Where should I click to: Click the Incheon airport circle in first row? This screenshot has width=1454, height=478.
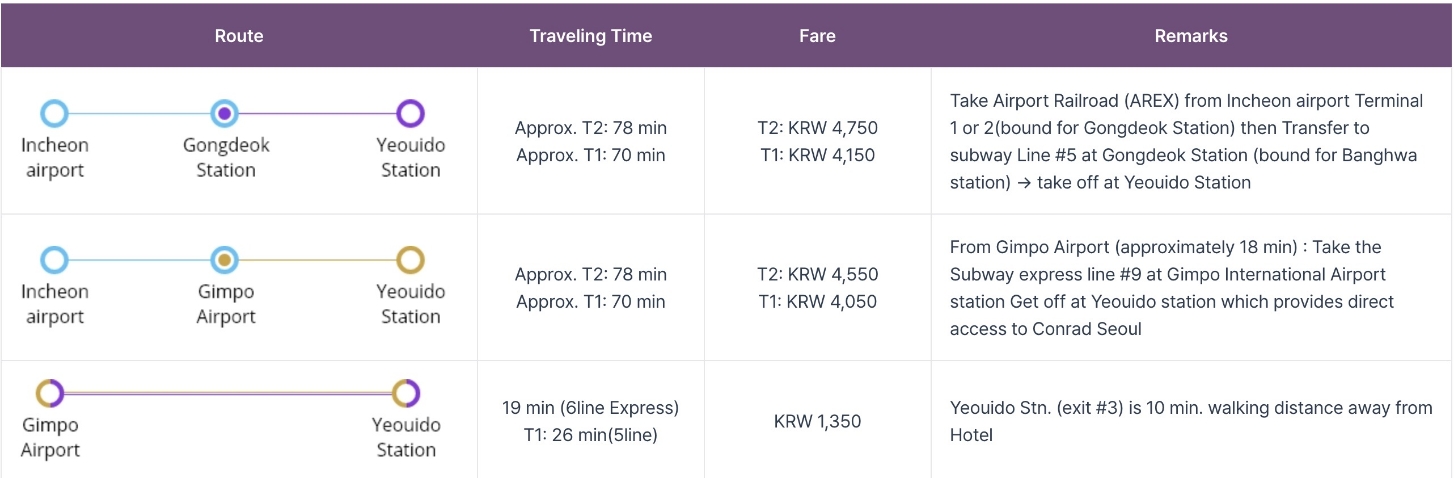point(54,113)
